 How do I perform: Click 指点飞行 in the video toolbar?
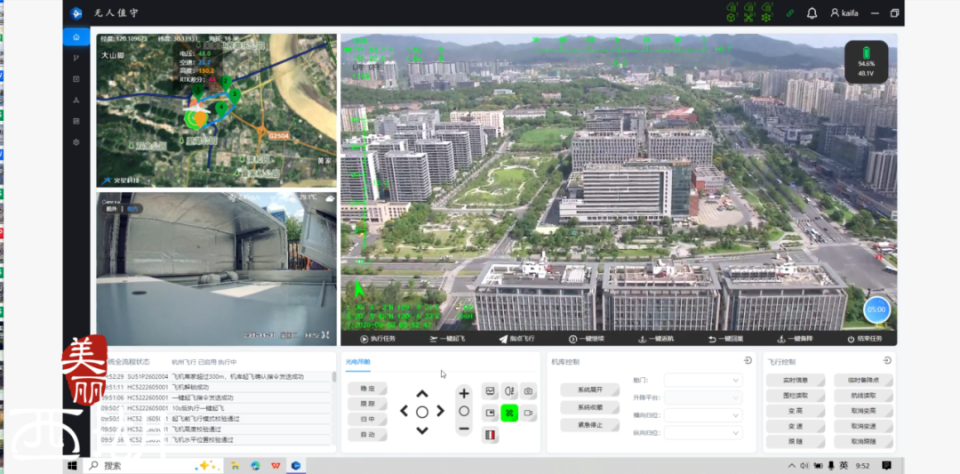(517, 339)
